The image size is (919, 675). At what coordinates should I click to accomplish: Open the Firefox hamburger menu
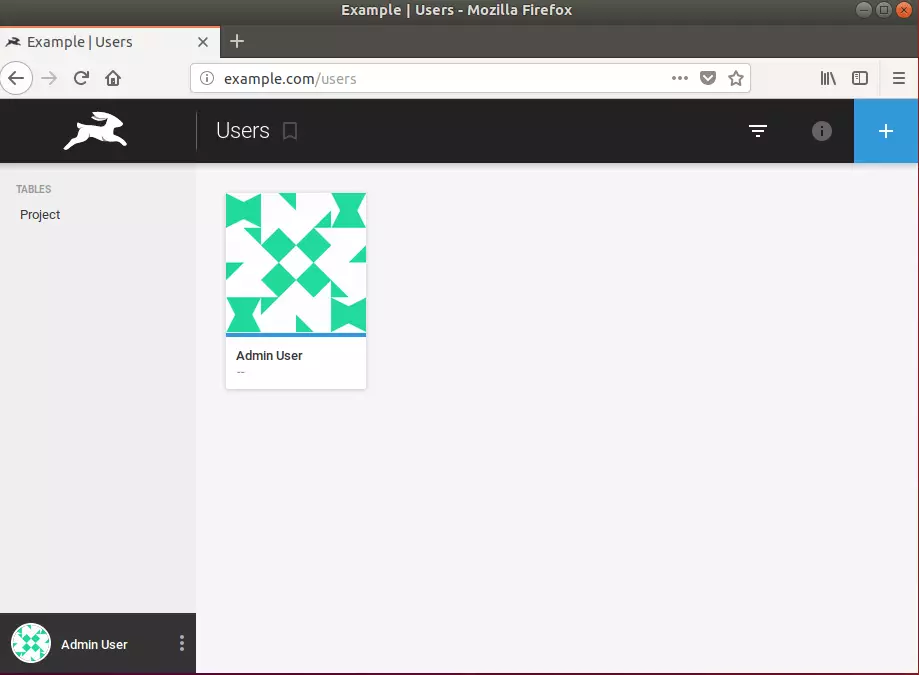899,78
